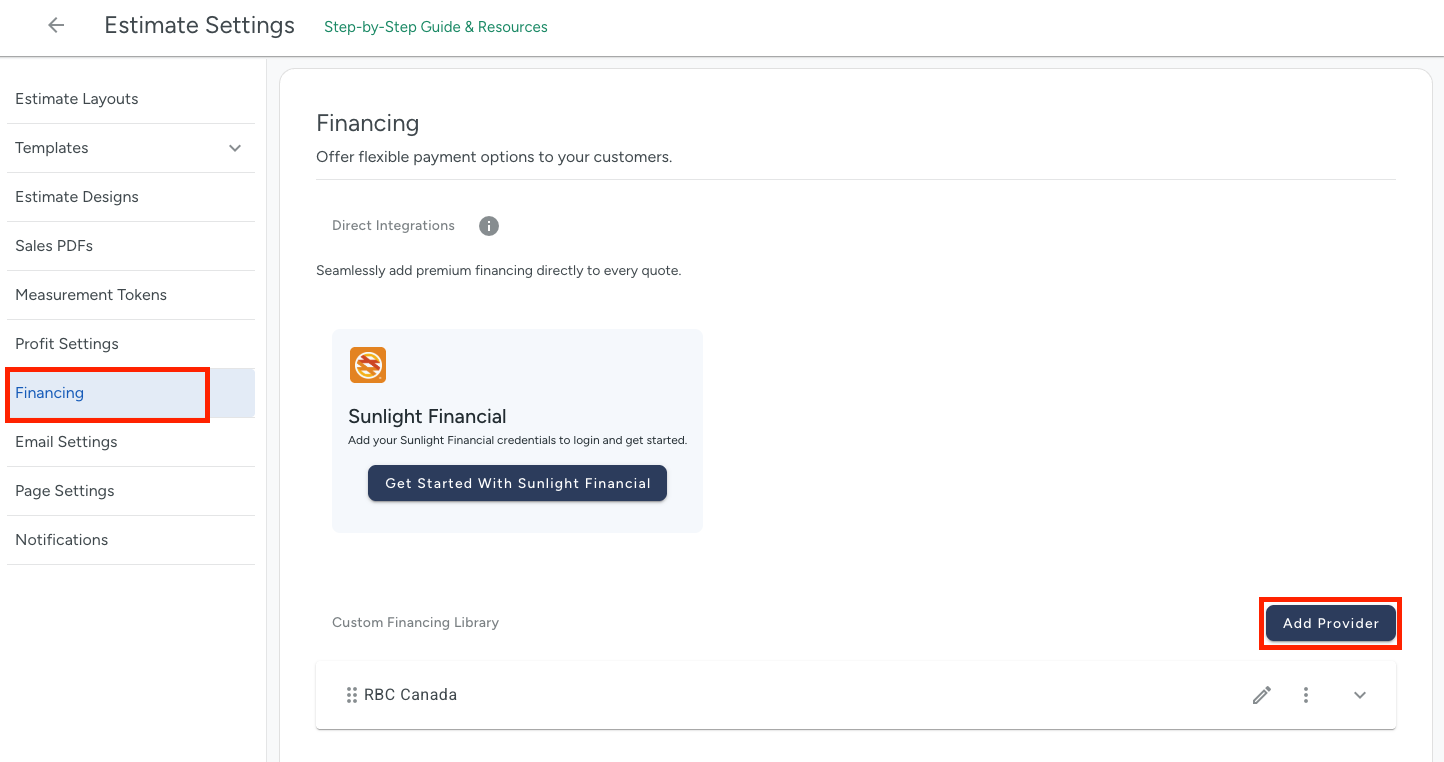This screenshot has height=762, width=1444.
Task: Select the Financing sidebar item
Action: pyautogui.click(x=50, y=393)
